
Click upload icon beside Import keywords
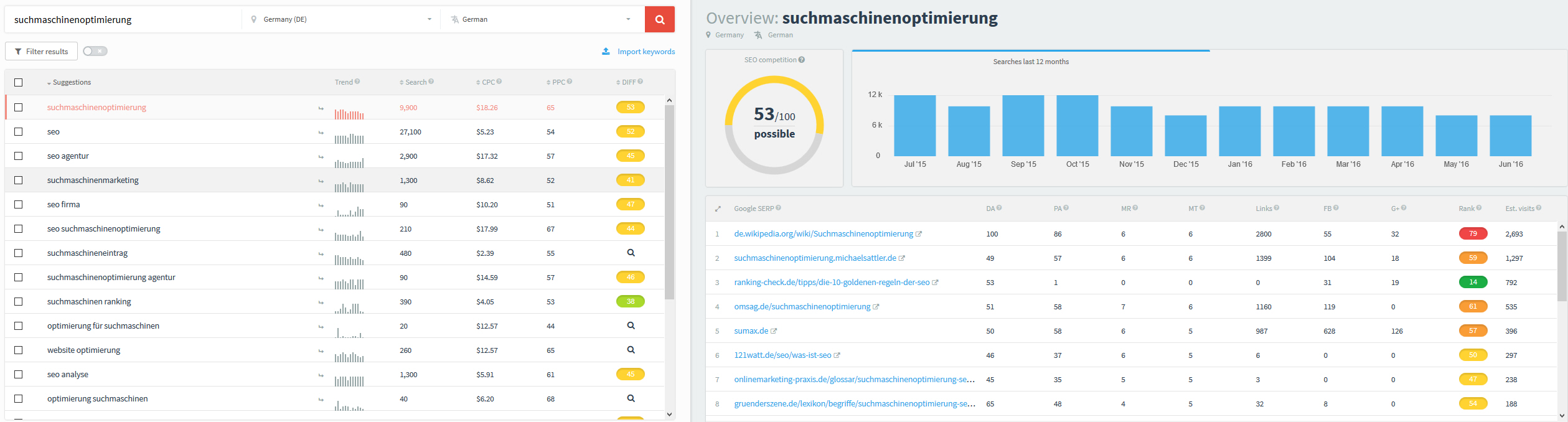(x=606, y=51)
